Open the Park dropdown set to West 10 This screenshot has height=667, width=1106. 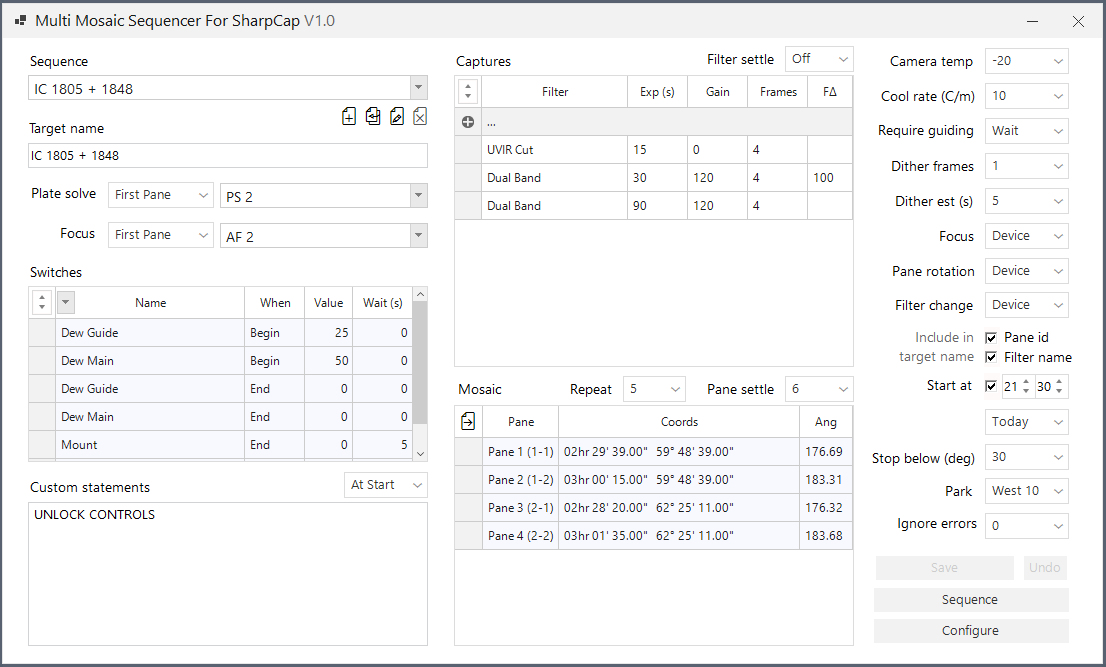click(1026, 490)
